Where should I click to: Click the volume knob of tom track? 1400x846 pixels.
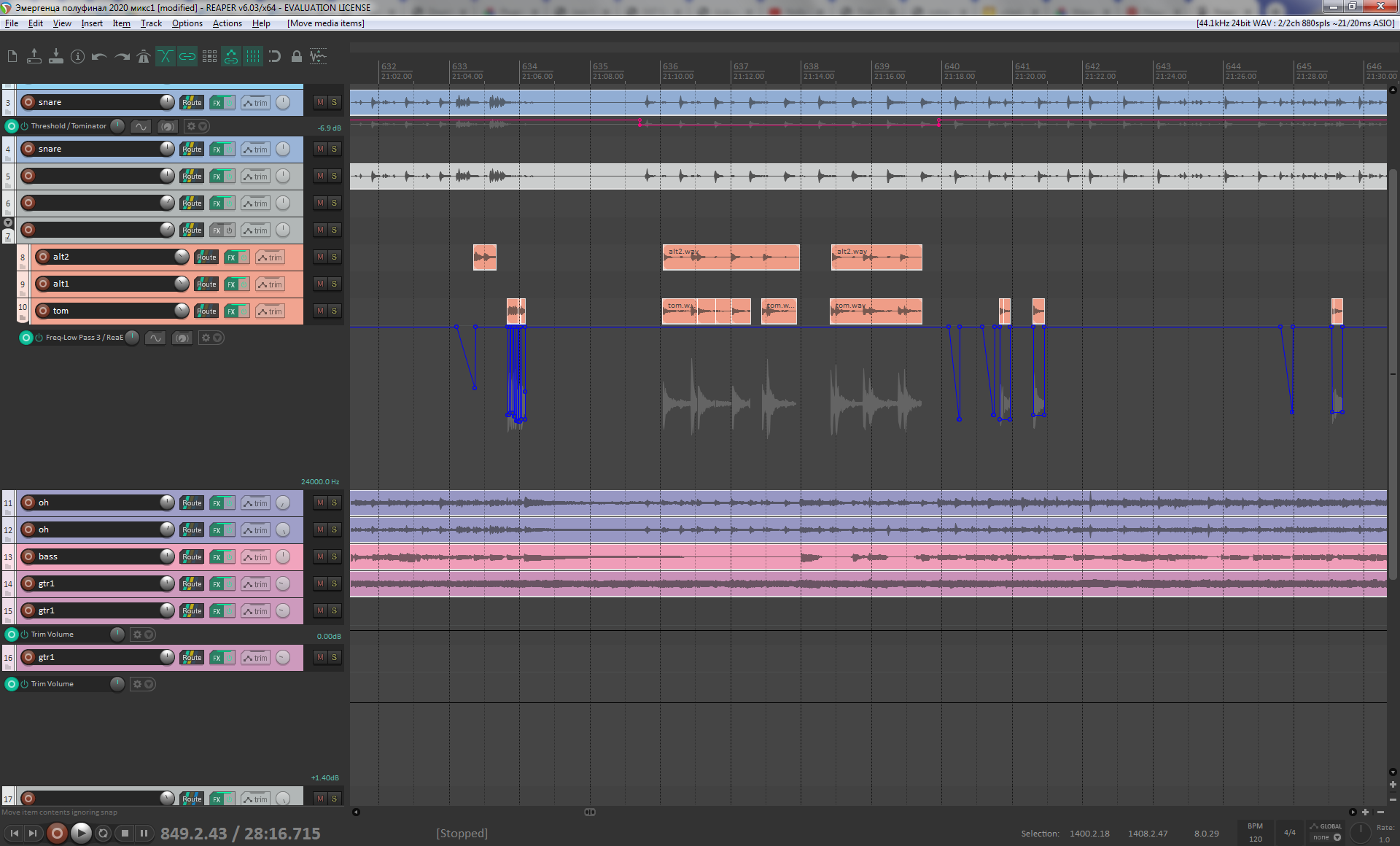(x=182, y=311)
